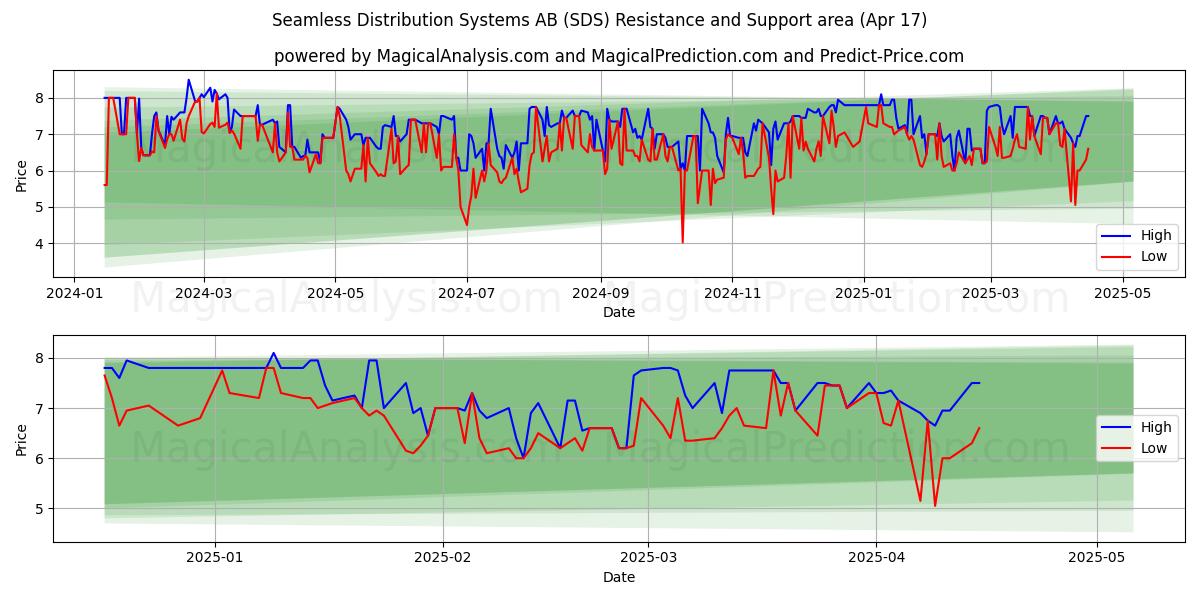1200x600 pixels.
Task: Click the '2024-03' x-axis label
Action: click(203, 295)
